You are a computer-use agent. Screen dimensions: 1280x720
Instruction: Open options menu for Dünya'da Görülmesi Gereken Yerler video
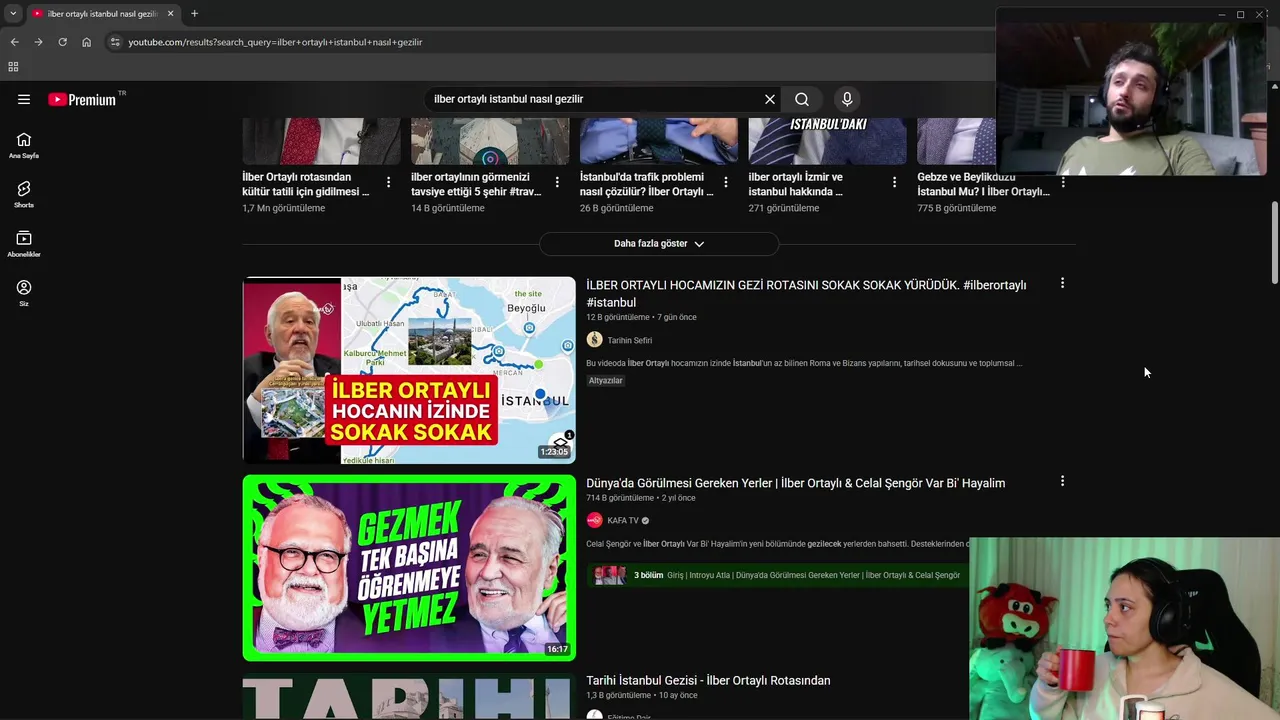(x=1062, y=482)
